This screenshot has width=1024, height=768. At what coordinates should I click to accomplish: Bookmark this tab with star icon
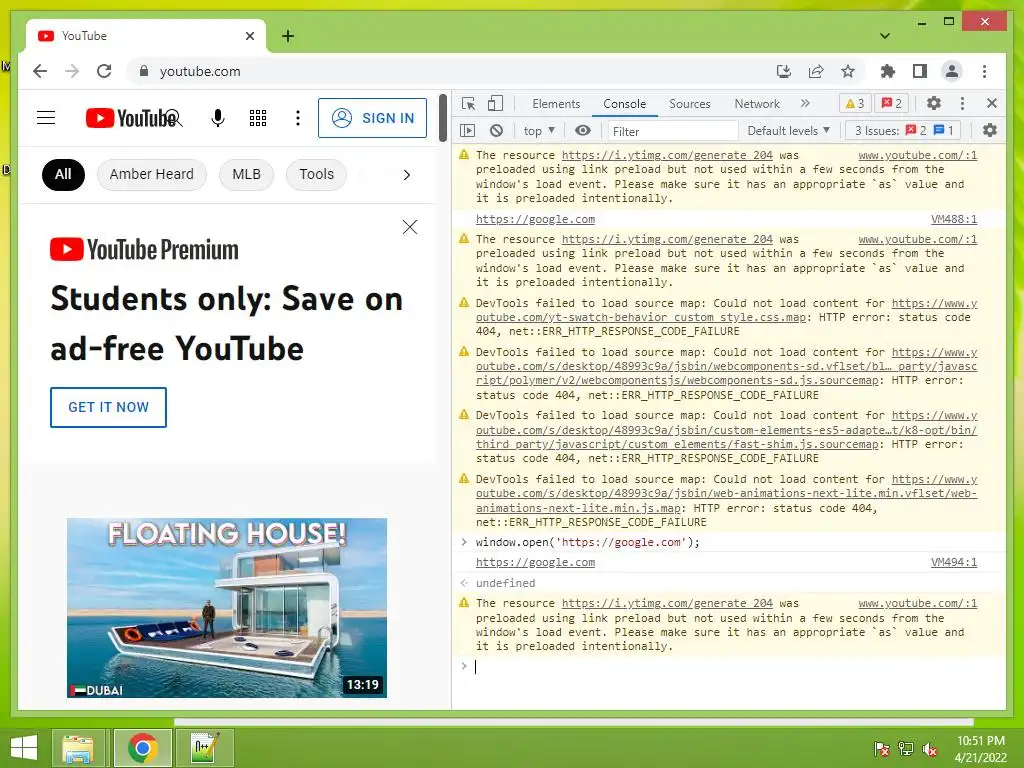[x=848, y=71]
